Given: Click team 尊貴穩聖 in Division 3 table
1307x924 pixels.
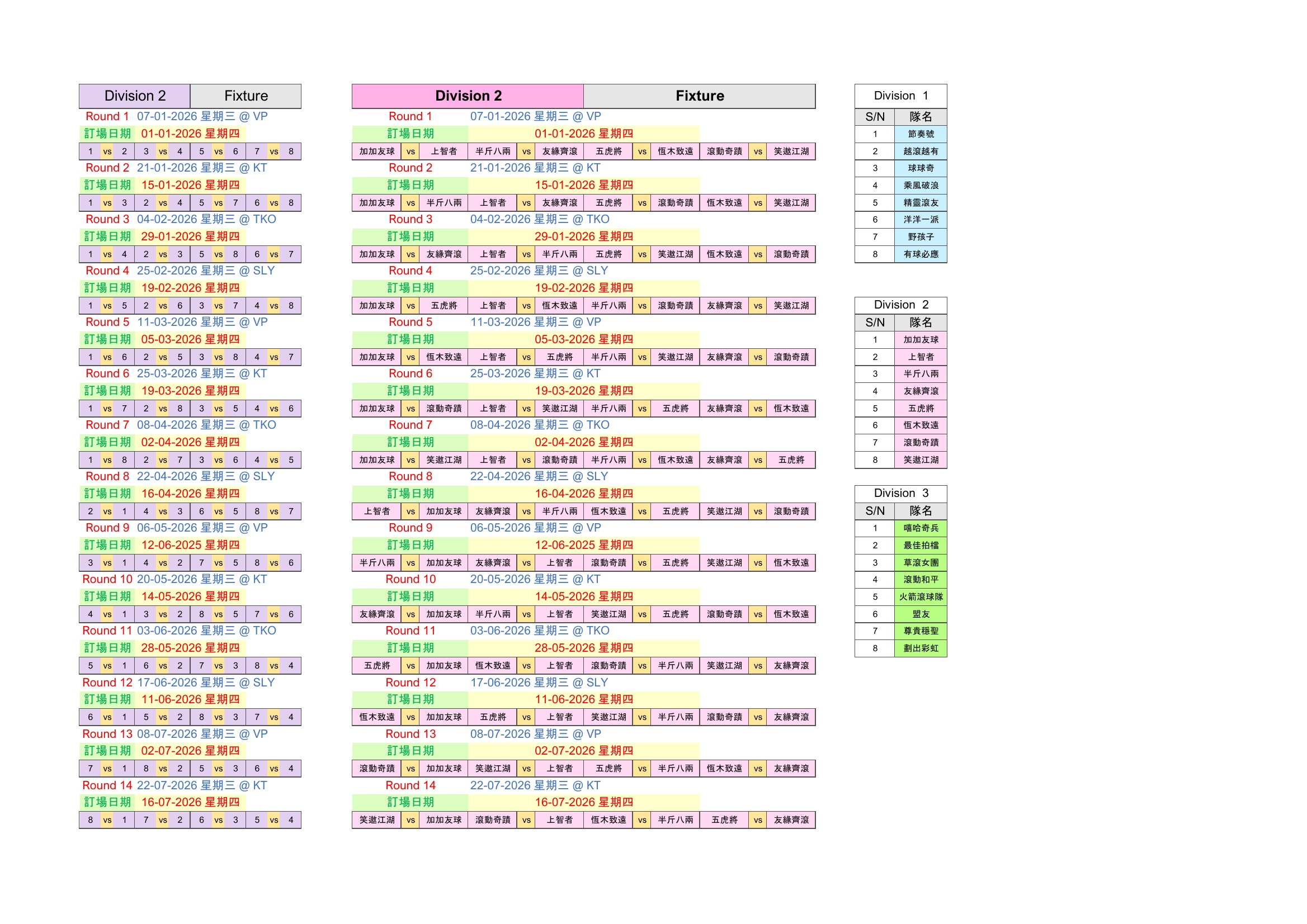Looking at the screenshot, I should click(921, 631).
